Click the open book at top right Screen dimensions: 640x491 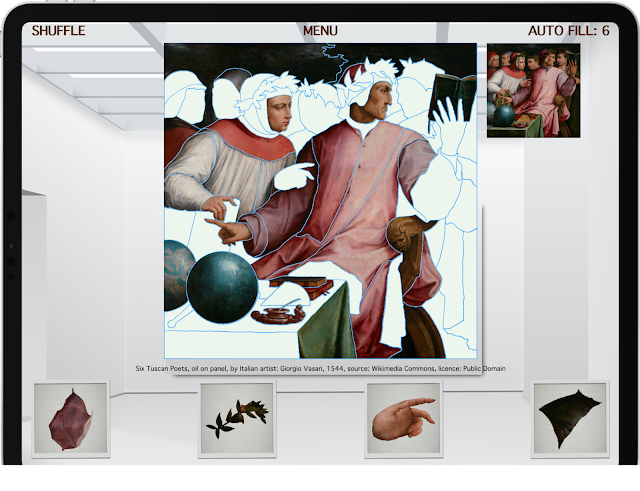452,97
